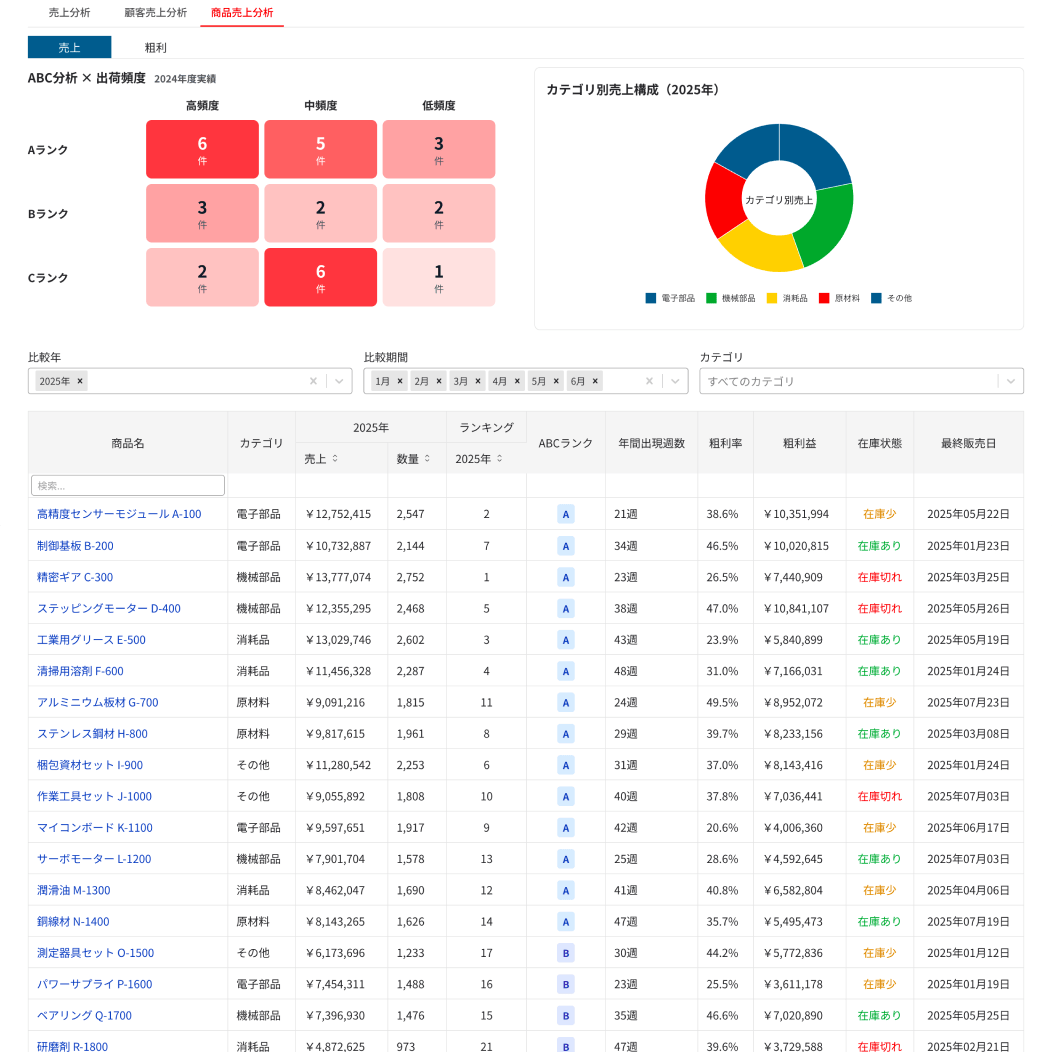Select the 売上 sub-tab
The image size is (1052, 1052).
click(69, 47)
